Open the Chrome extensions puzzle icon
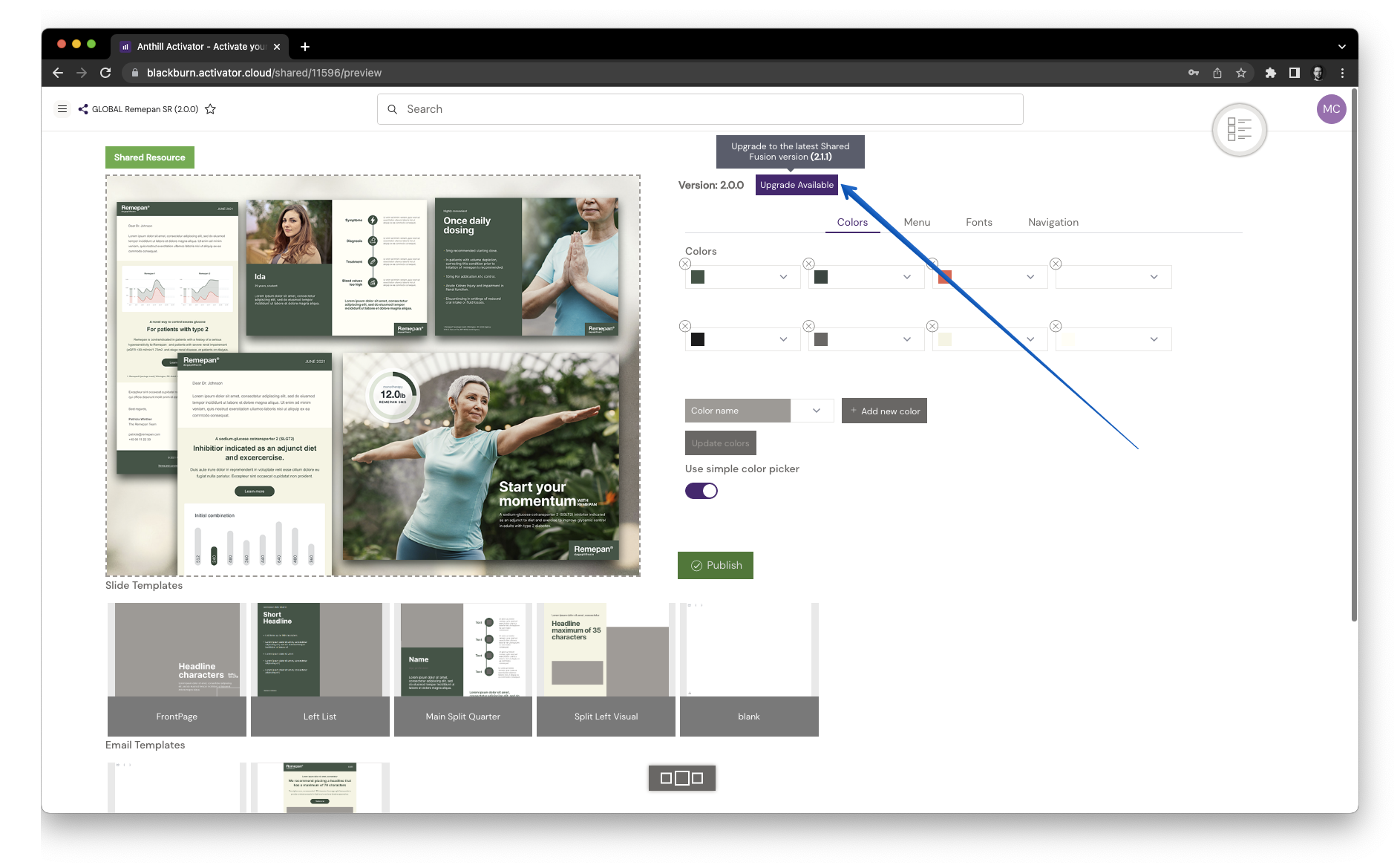The height and width of the screenshot is (868, 1400). [x=1271, y=73]
